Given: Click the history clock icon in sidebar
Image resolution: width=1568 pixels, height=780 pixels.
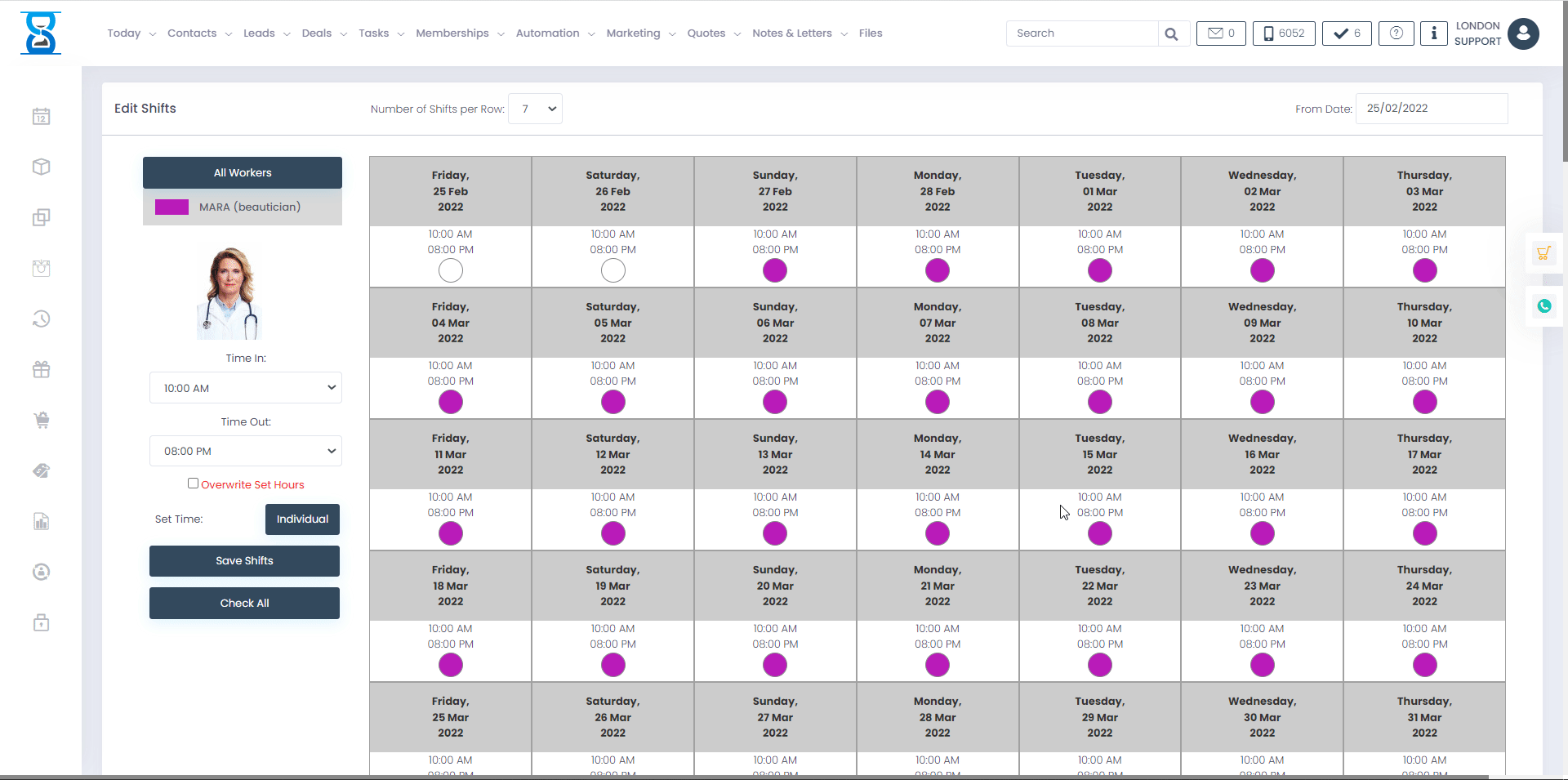Looking at the screenshot, I should click(x=41, y=319).
